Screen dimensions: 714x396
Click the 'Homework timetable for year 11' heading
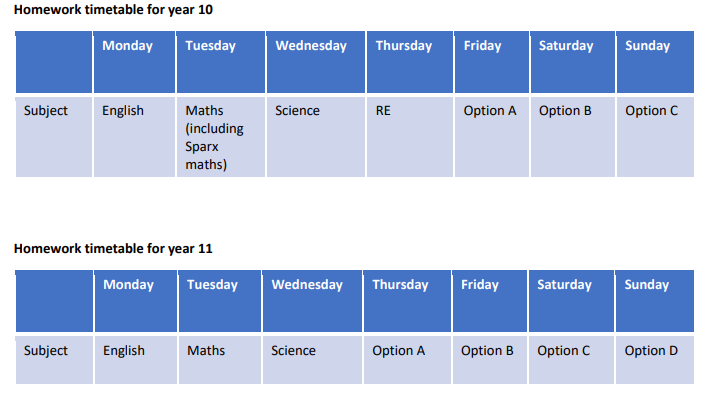click(x=113, y=249)
